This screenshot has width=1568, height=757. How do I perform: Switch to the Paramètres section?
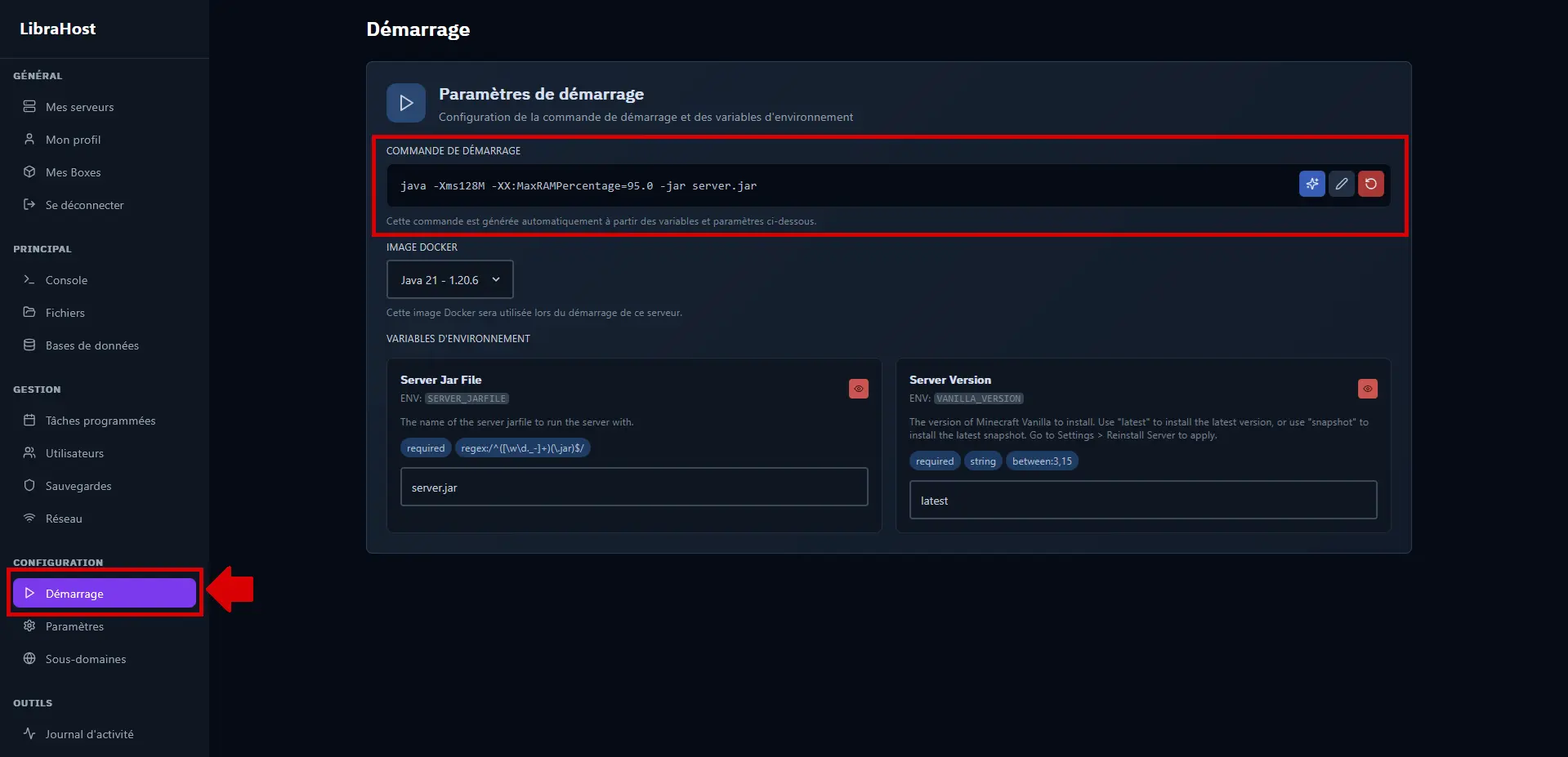click(x=74, y=626)
